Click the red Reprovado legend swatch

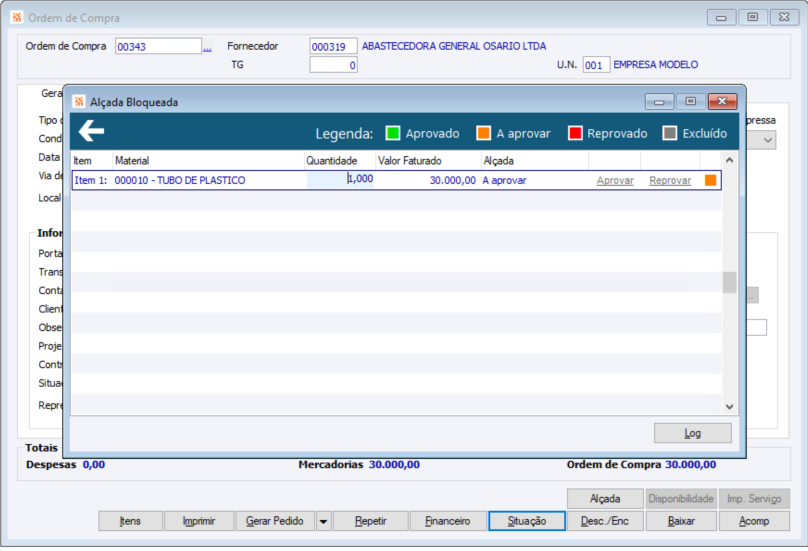pos(575,133)
